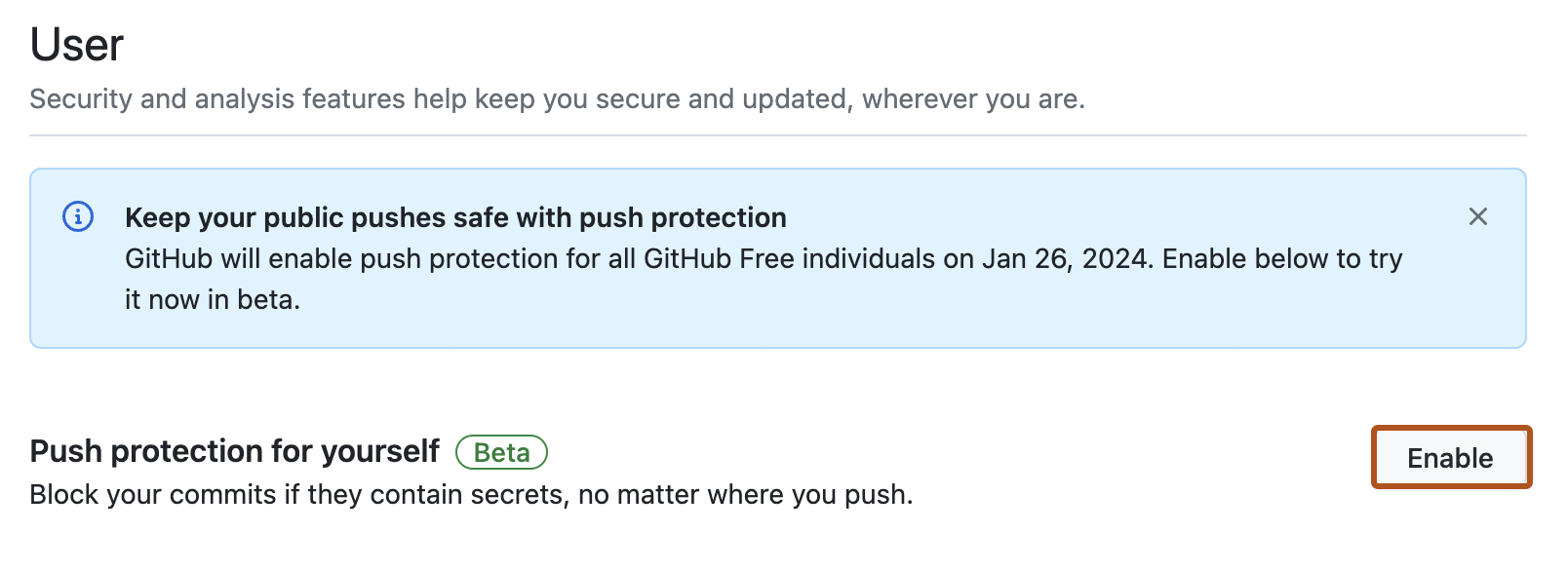Dismiss the push protection banner
This screenshot has width=1568, height=571.
pos(1477,216)
